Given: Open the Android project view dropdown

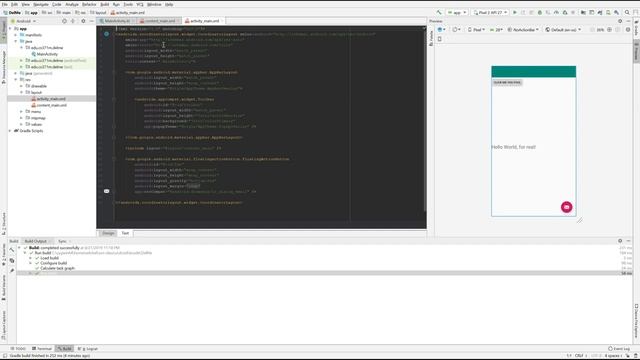Looking at the screenshot, I should click(x=23, y=21).
